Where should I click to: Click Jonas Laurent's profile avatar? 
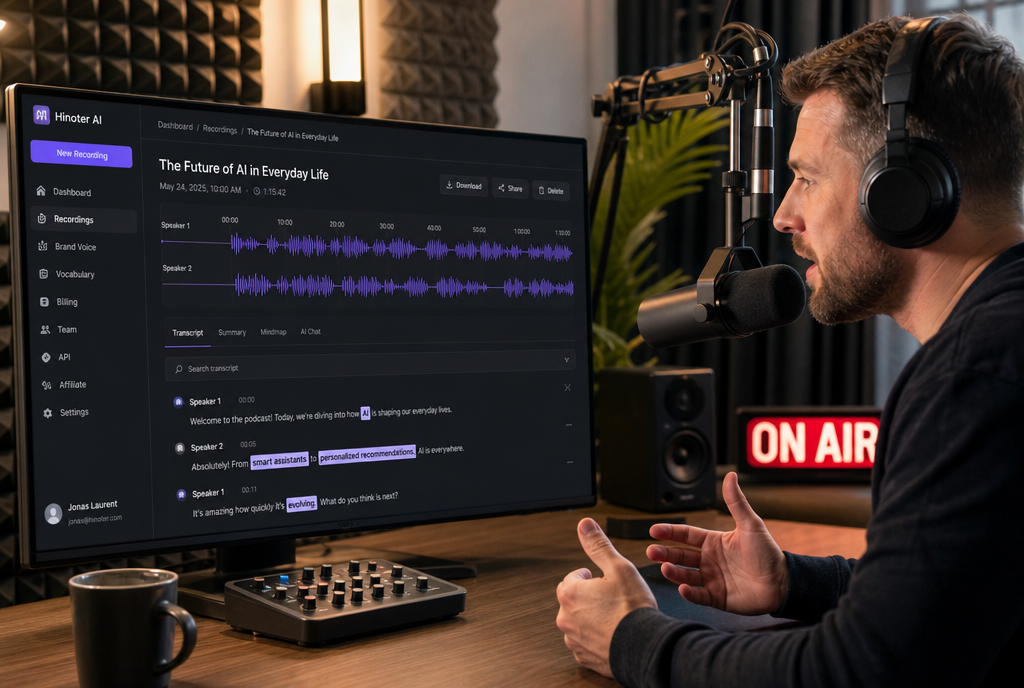click(53, 514)
